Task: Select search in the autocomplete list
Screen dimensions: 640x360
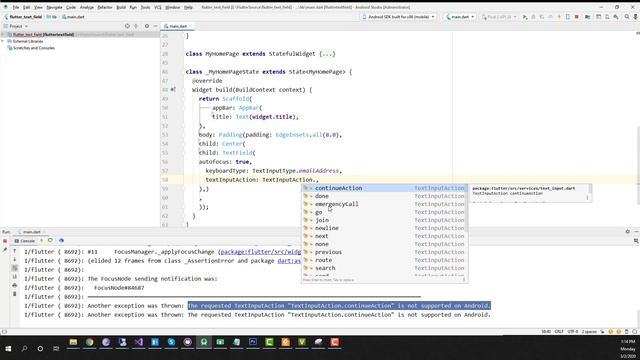Action: (384, 268)
